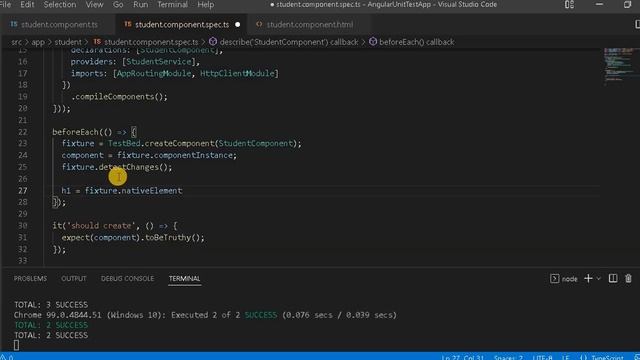Click 'providers: [StudentService],' line
640x360 pixels.
point(135,62)
